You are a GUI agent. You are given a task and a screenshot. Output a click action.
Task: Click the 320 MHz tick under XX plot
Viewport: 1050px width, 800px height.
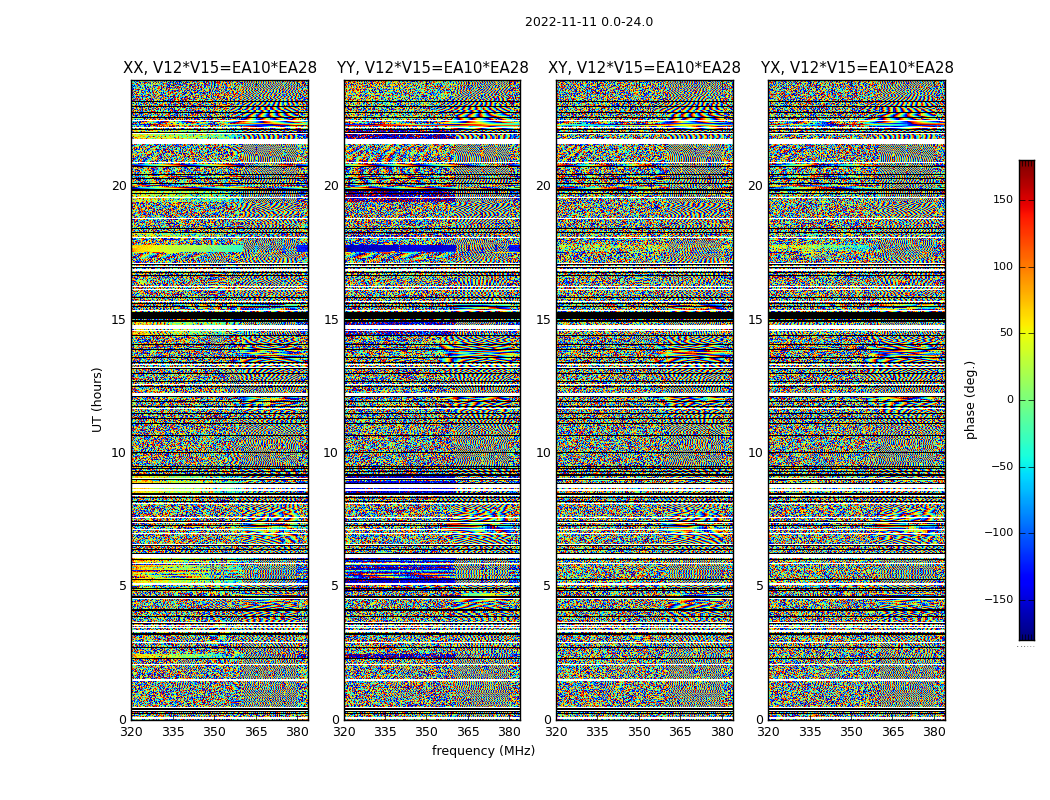click(131, 732)
